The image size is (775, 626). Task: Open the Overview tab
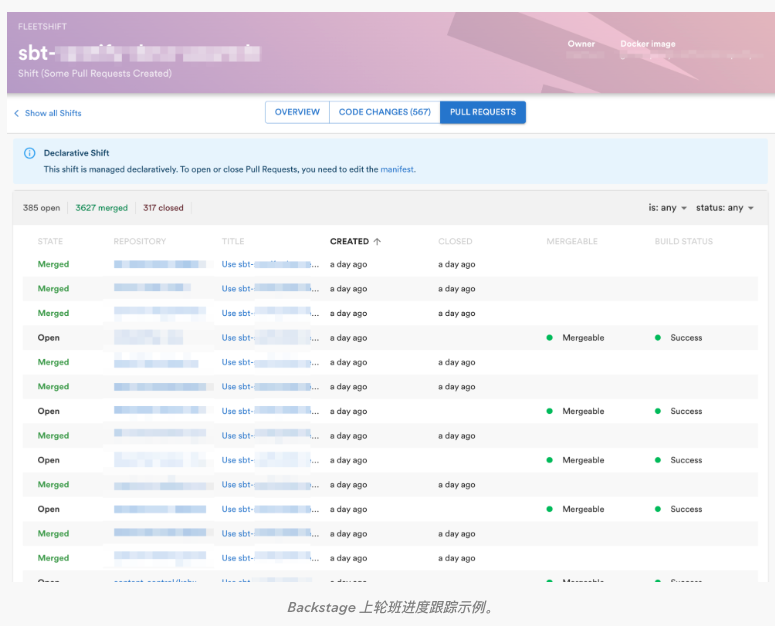click(297, 112)
